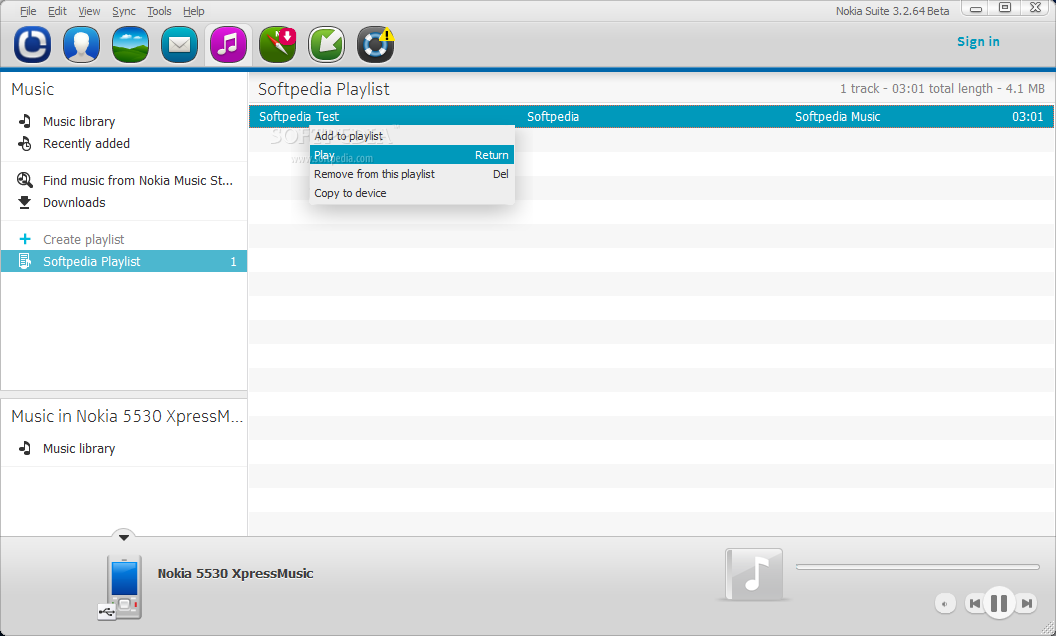The image size is (1056, 636).
Task: Click the Softpedia Music album cell
Action: click(837, 117)
